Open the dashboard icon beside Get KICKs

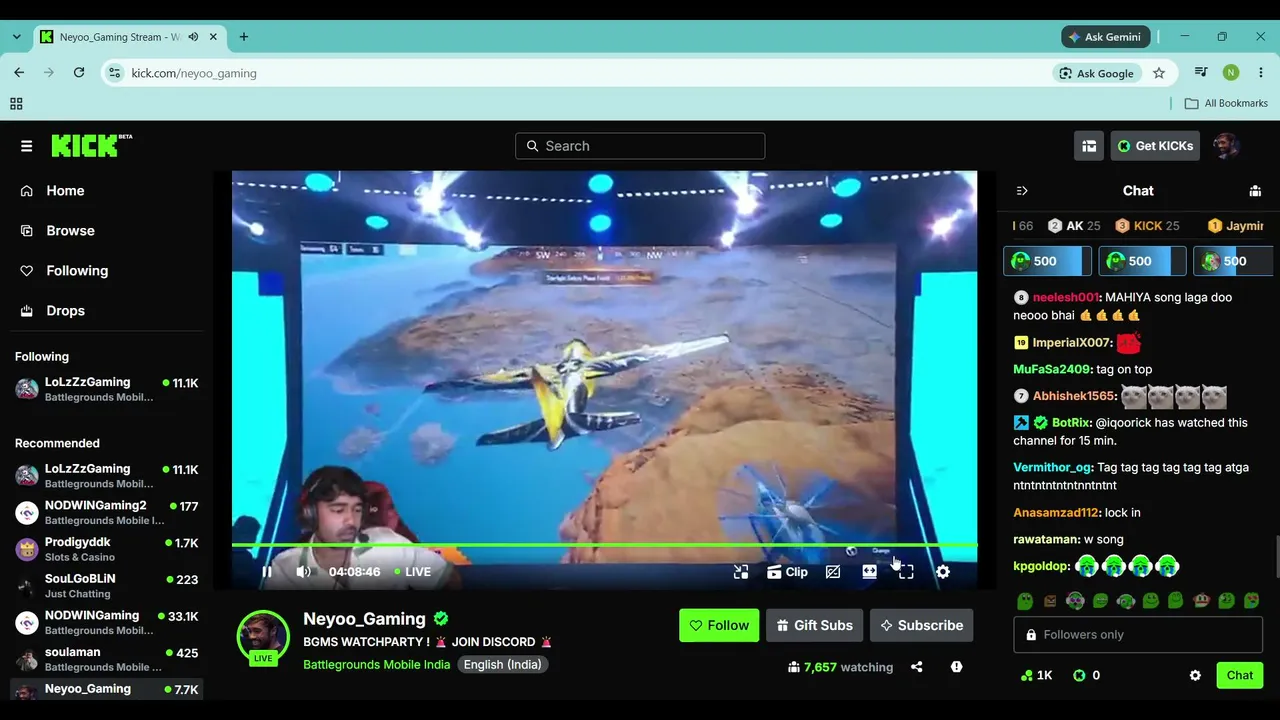point(1089,146)
